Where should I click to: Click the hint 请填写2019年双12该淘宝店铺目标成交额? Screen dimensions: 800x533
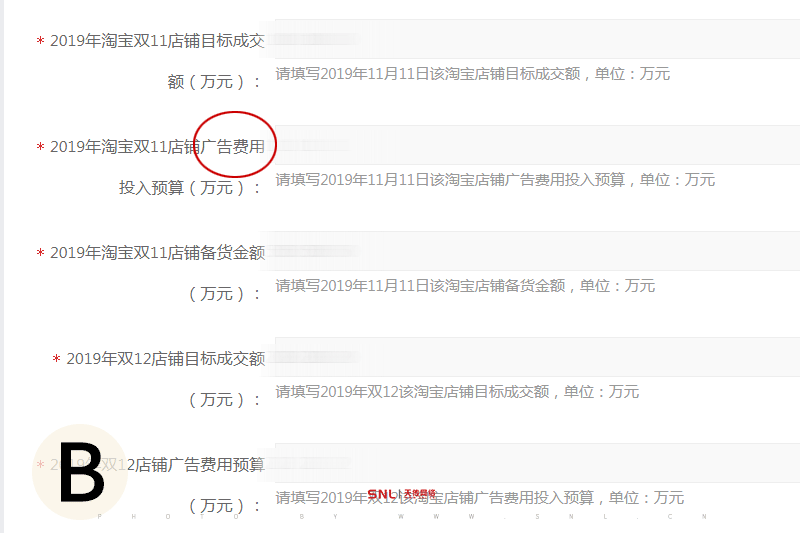coord(457,392)
